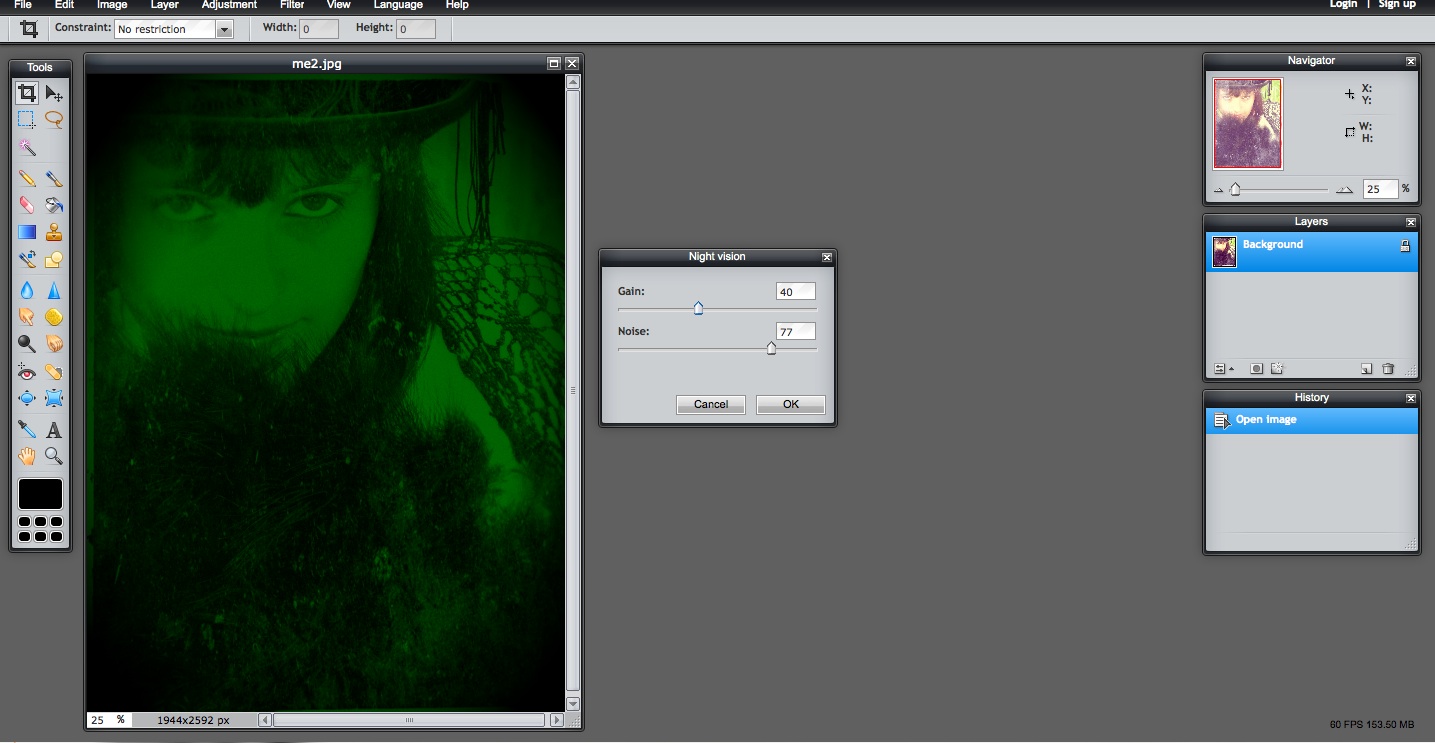
Task: Click the Login link
Action: coord(1343,5)
